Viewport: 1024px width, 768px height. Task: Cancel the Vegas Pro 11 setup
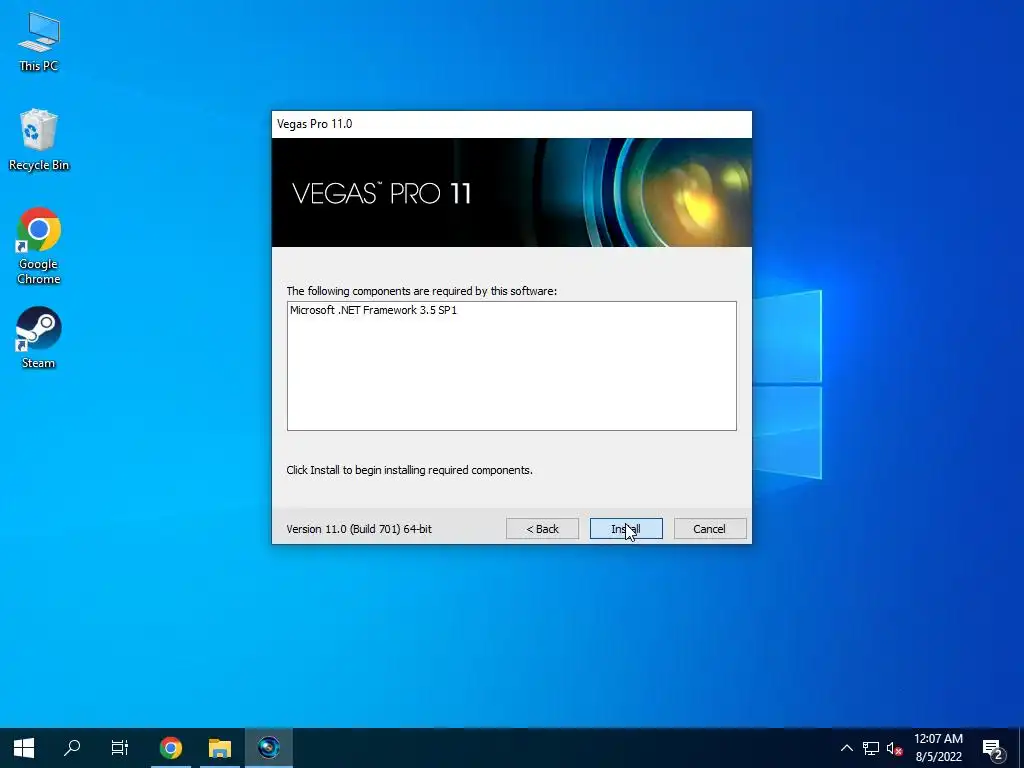coord(709,529)
